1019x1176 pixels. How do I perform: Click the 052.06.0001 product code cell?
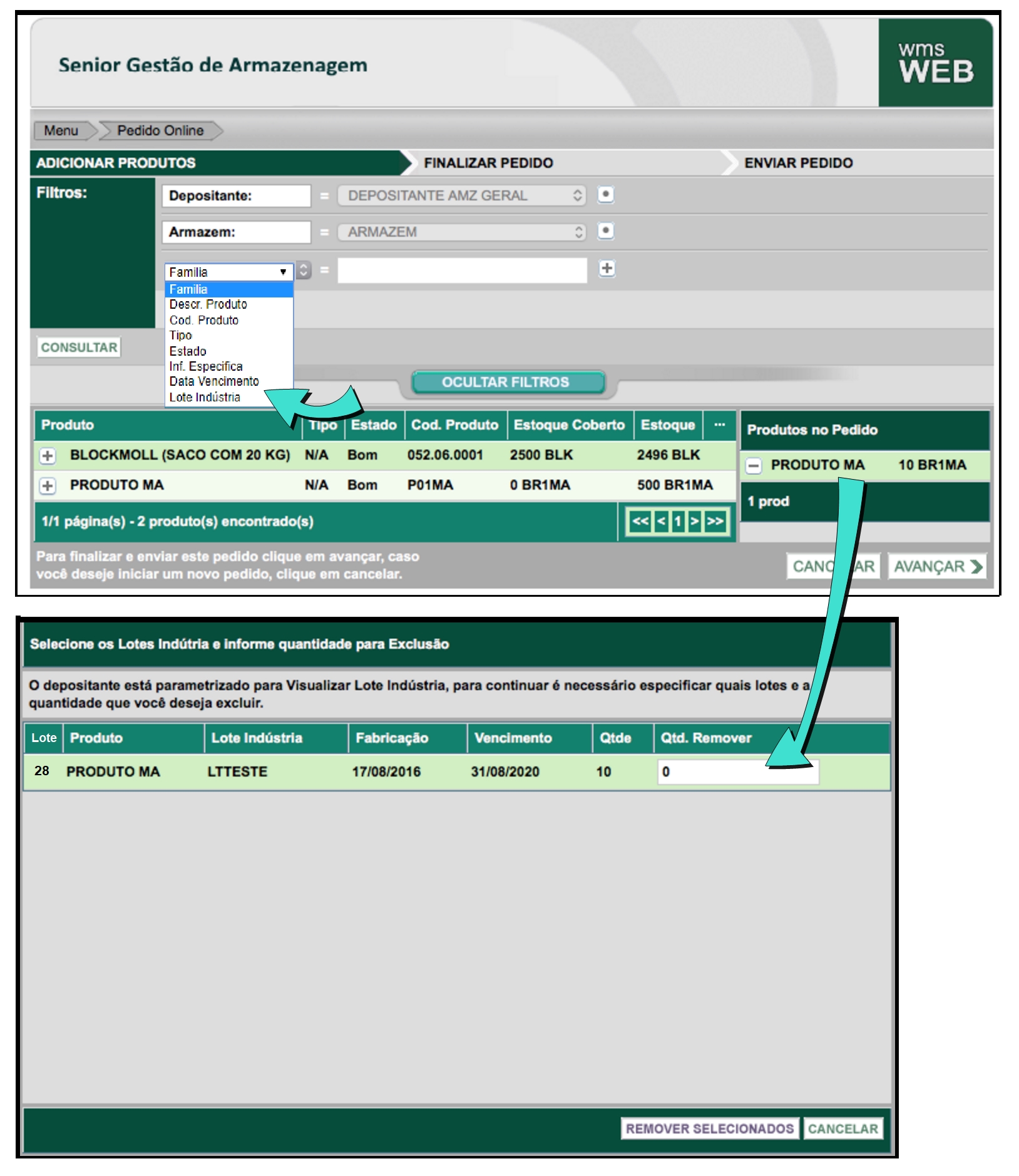445,455
